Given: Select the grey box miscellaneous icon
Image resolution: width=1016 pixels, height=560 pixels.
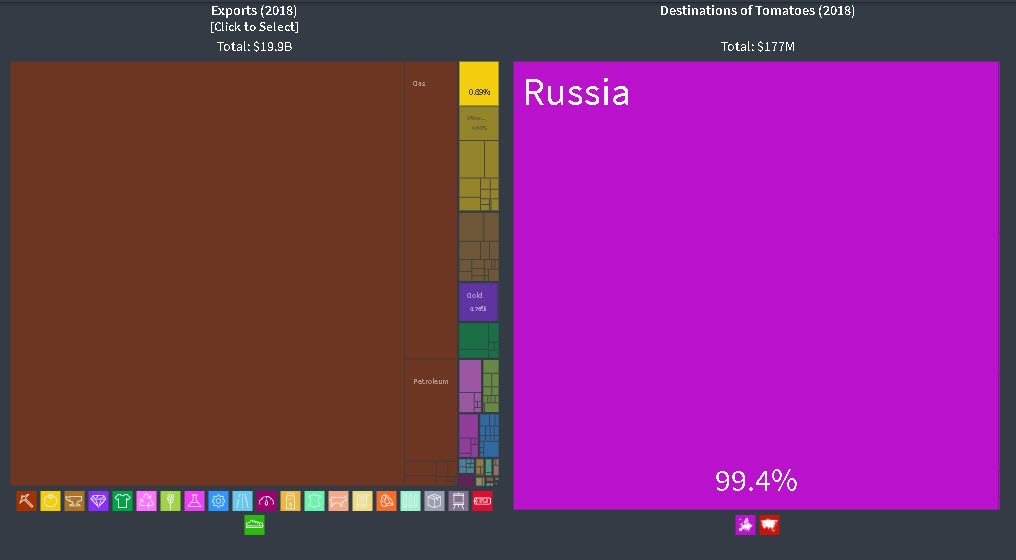Looking at the screenshot, I should [434, 501].
